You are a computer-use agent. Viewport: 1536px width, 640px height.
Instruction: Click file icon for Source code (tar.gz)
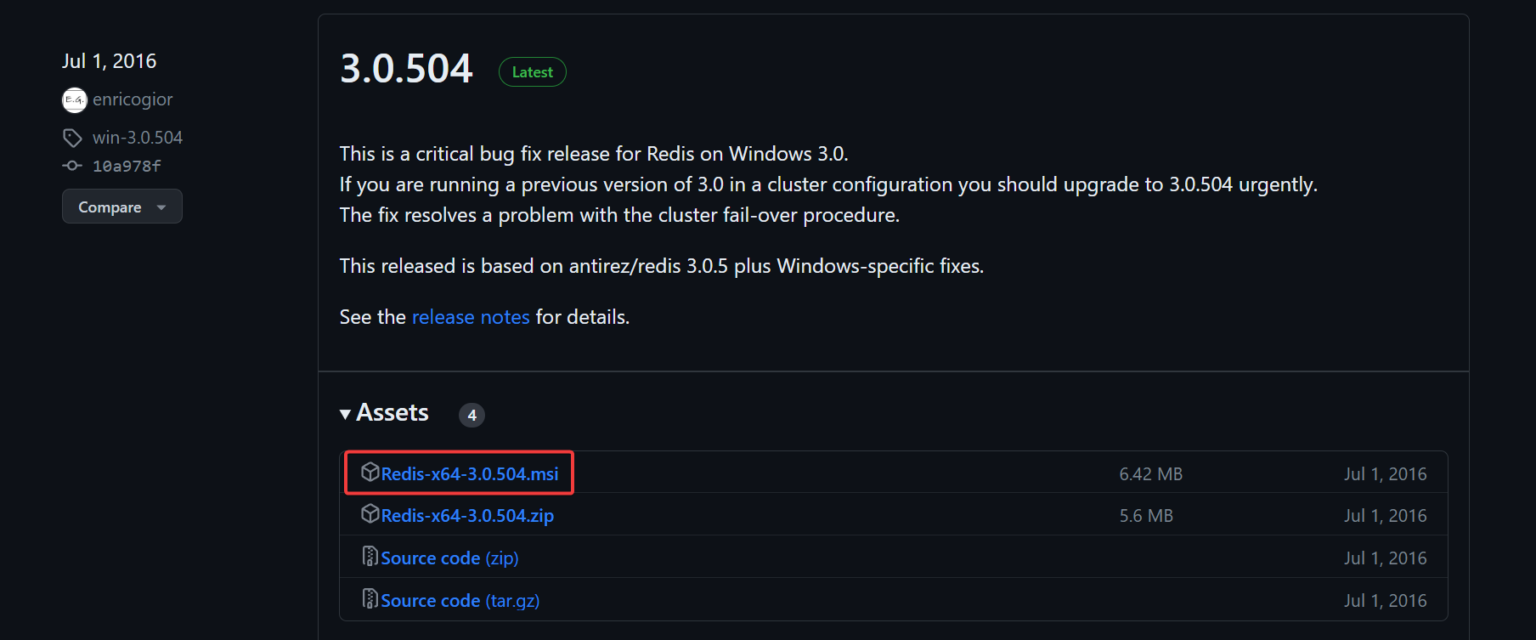[370, 599]
